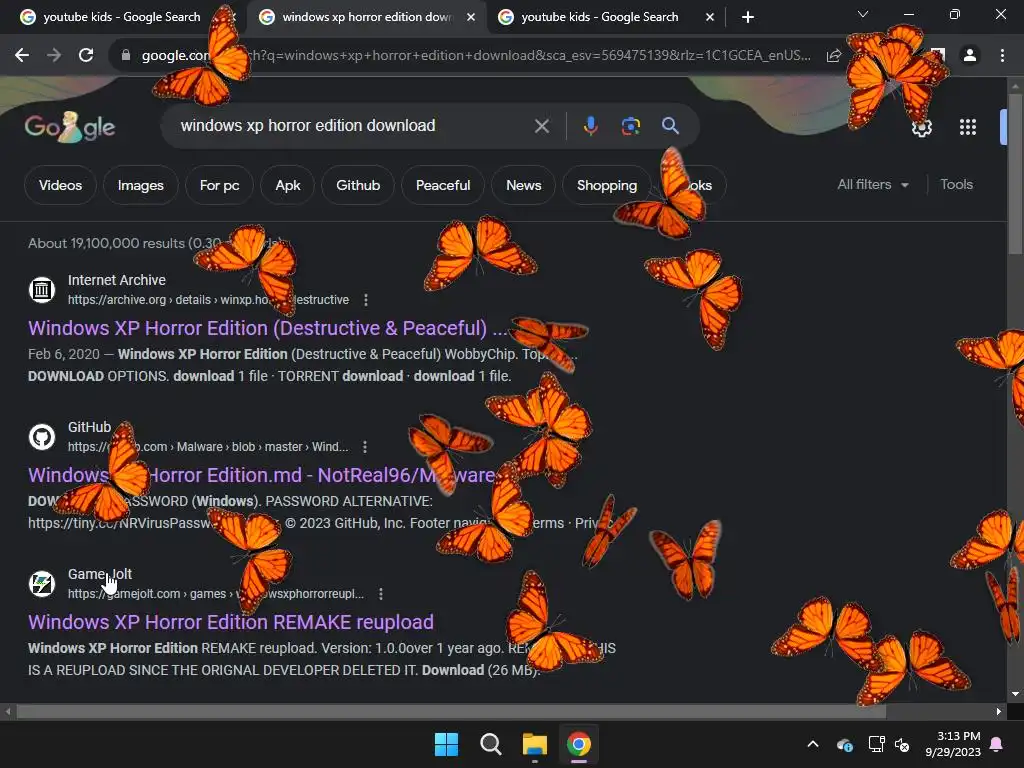This screenshot has width=1024, height=768.
Task: Submit search with the magnifier icon
Action: pos(670,125)
